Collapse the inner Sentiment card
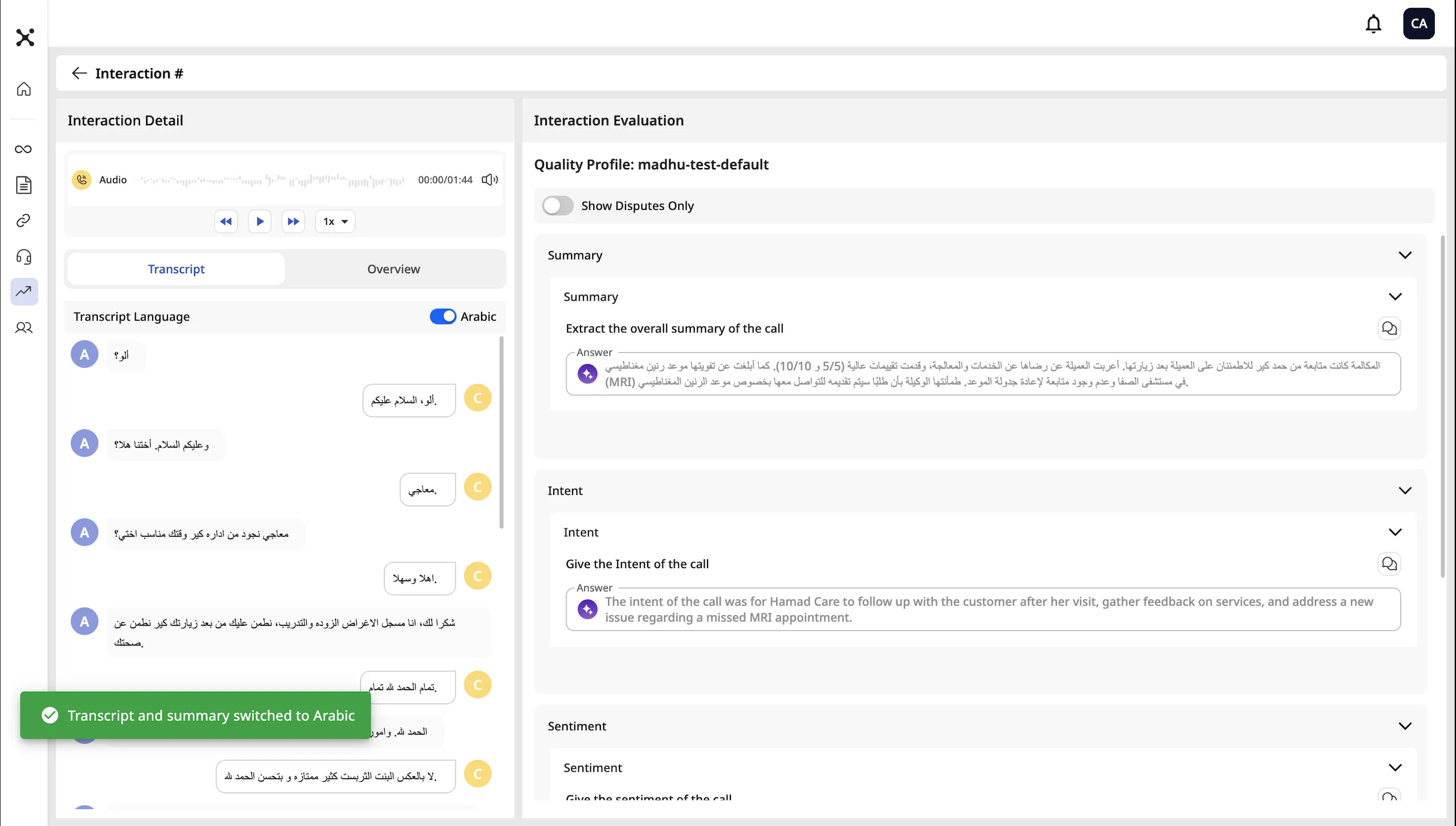This screenshot has height=826, width=1456. coord(1395,768)
